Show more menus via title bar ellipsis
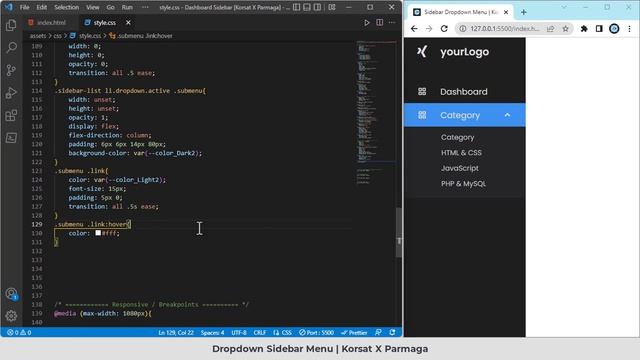Image resolution: width=640 pixels, height=360 pixels. coord(145,7)
